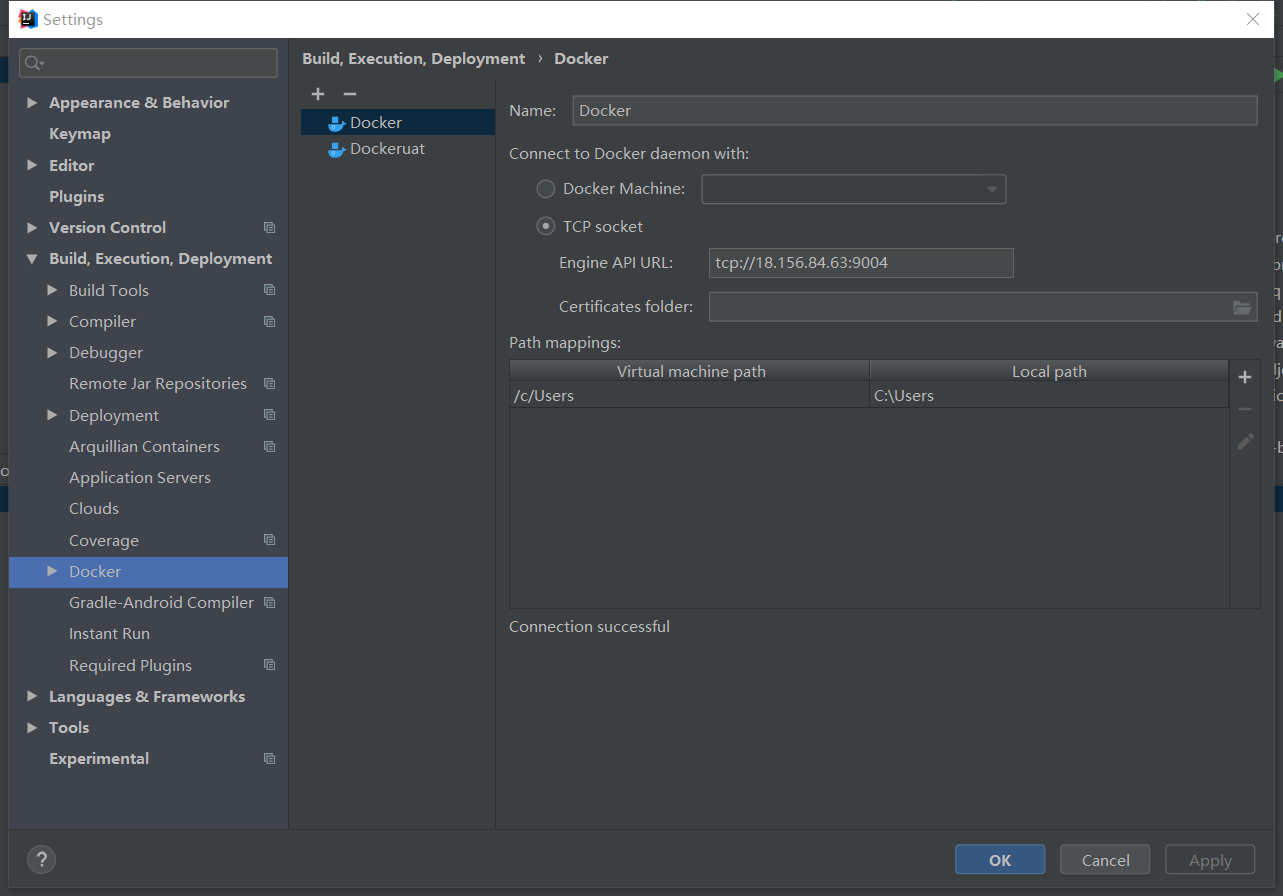The image size is (1283, 896).
Task: Click the whale icon next to Docker
Action: pos(337,123)
